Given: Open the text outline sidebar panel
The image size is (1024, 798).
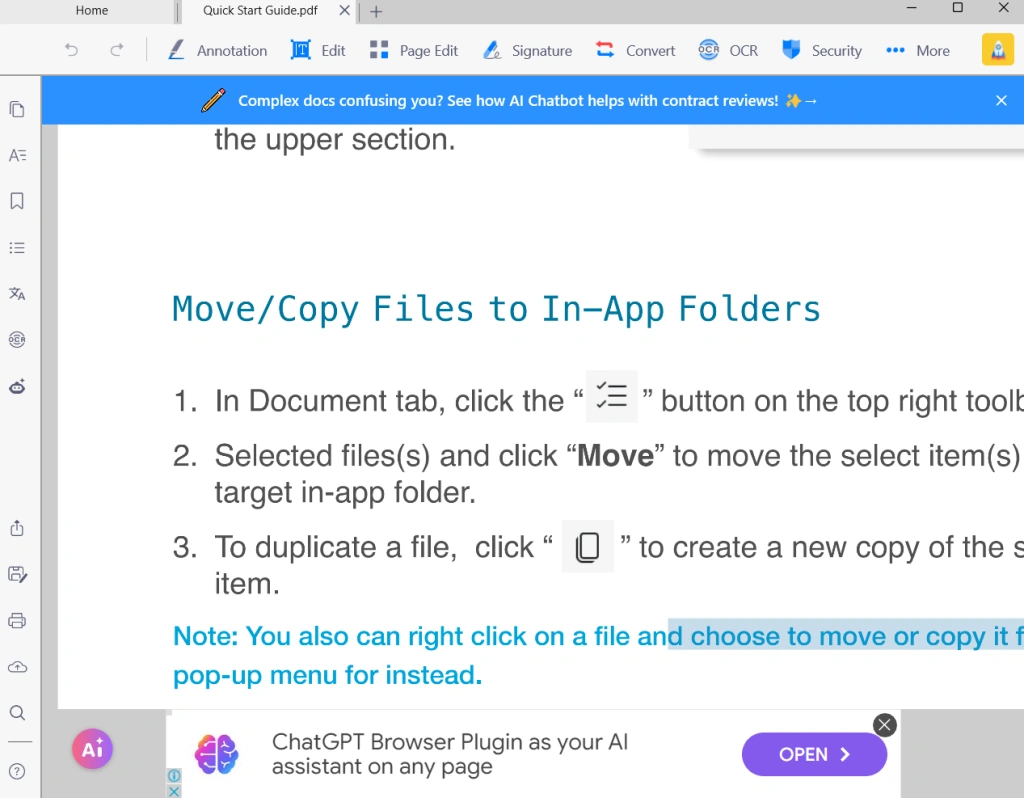Looking at the screenshot, I should (17, 155).
